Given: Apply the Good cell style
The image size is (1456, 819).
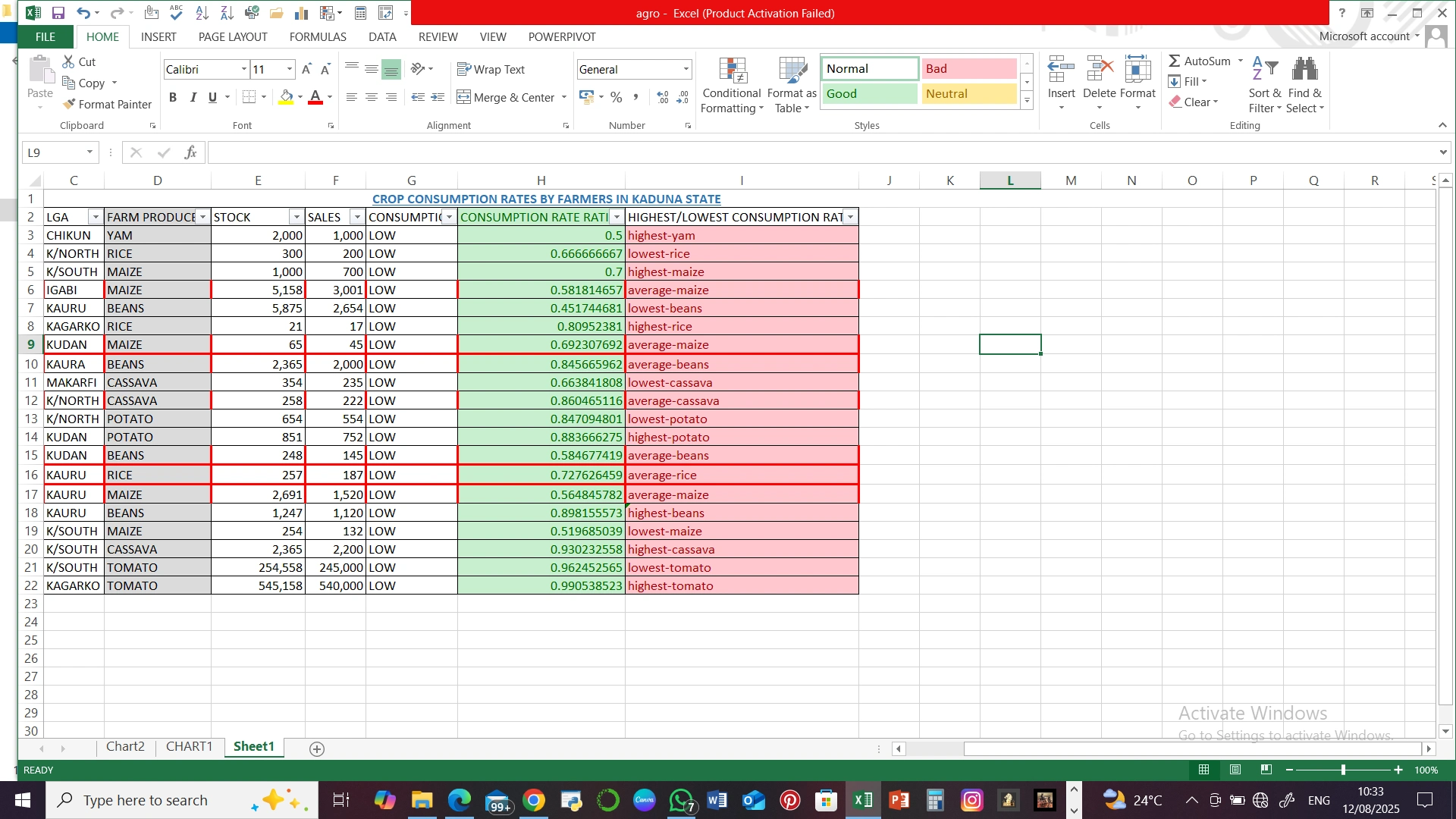Looking at the screenshot, I should 869,93.
